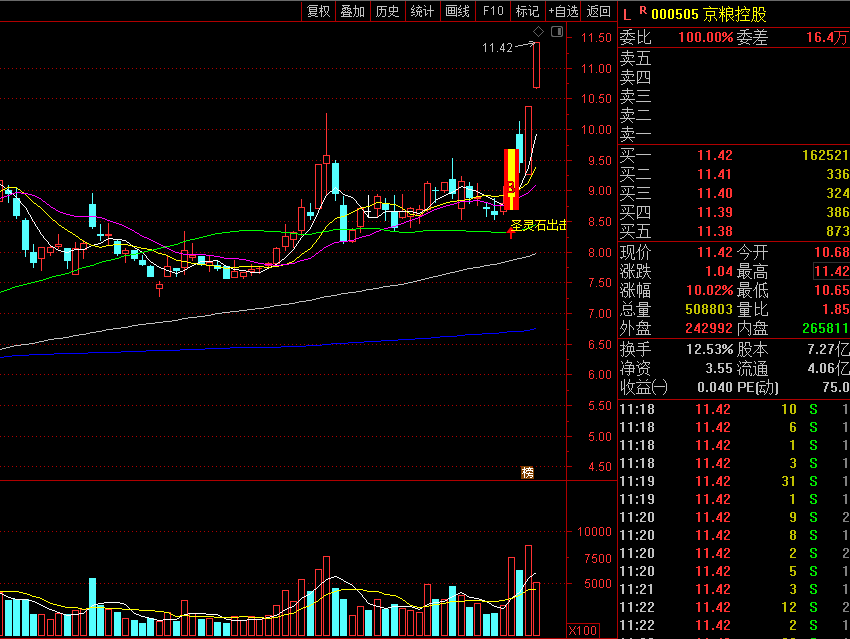850x639 pixels.
Task: Click 买五 bid price 11.38
Action: (714, 231)
